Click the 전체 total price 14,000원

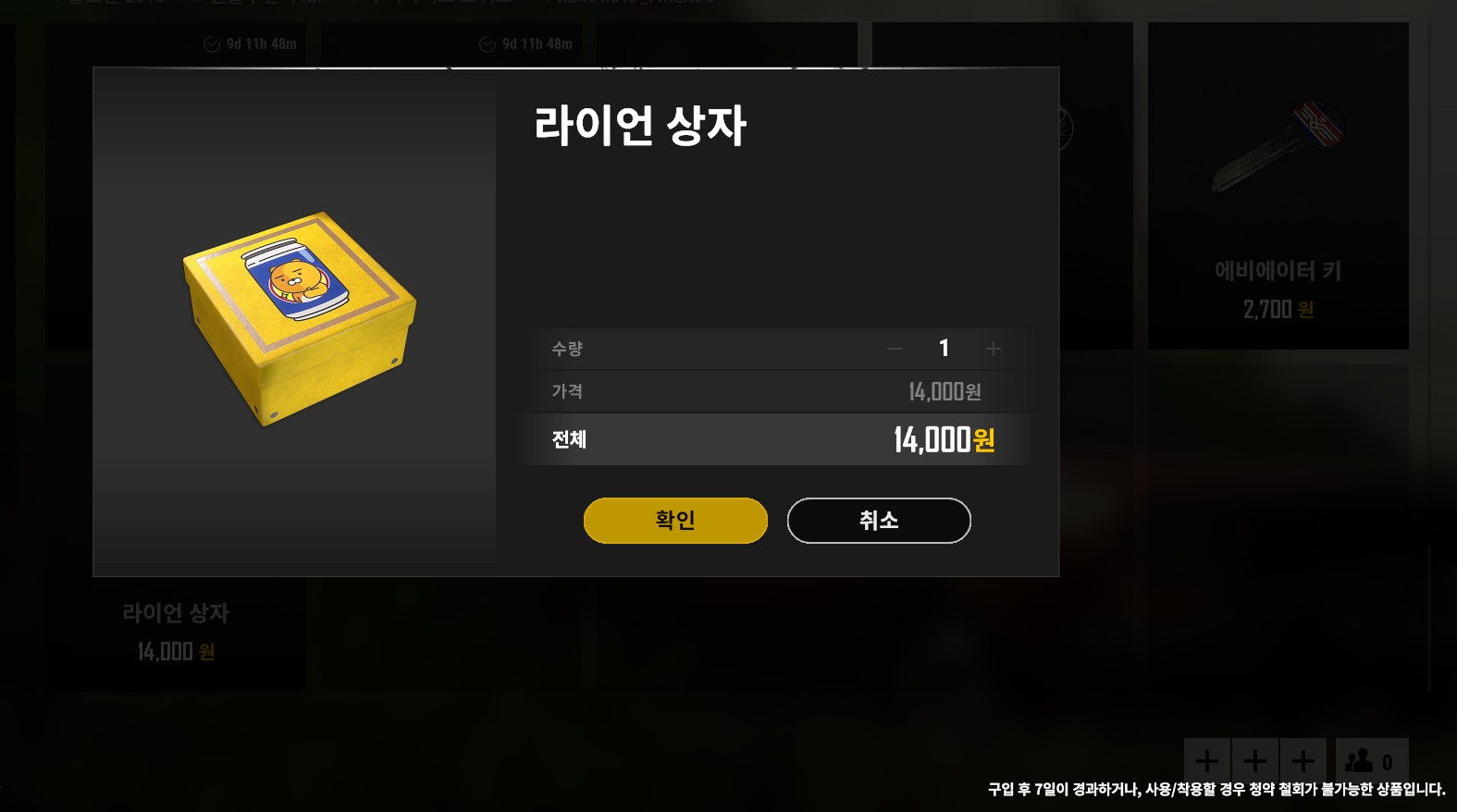click(945, 439)
